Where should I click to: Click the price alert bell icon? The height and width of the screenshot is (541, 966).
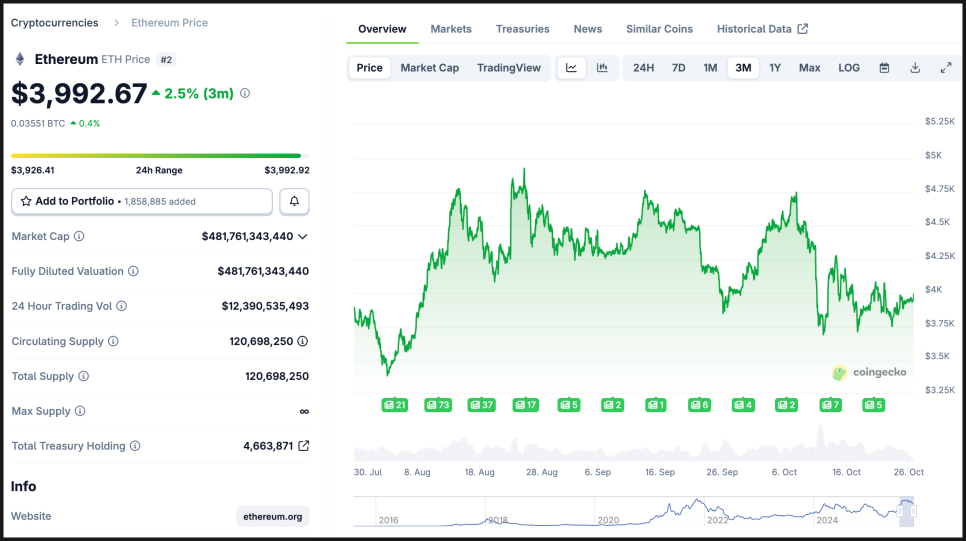294,201
